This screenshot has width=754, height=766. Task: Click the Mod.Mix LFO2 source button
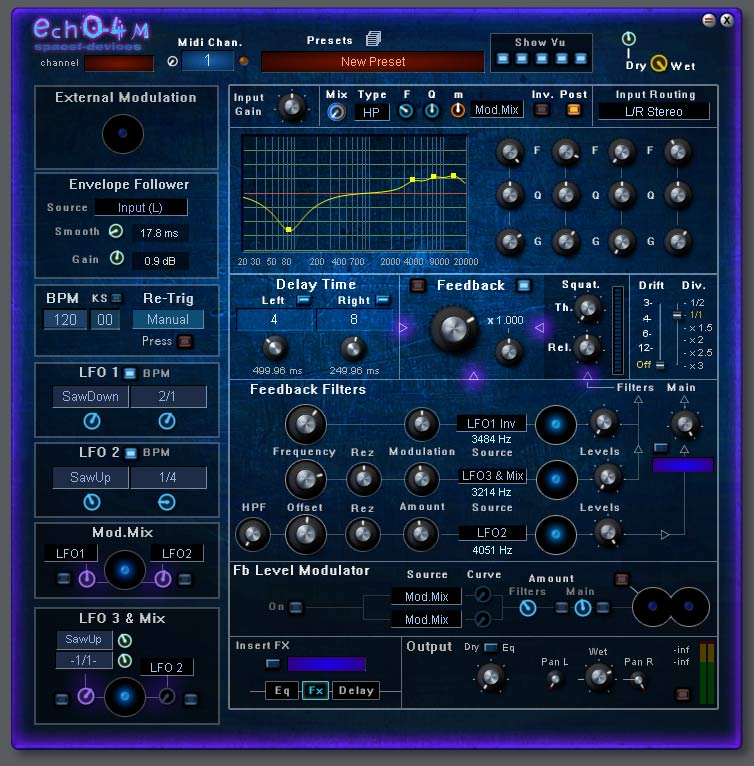(176, 553)
